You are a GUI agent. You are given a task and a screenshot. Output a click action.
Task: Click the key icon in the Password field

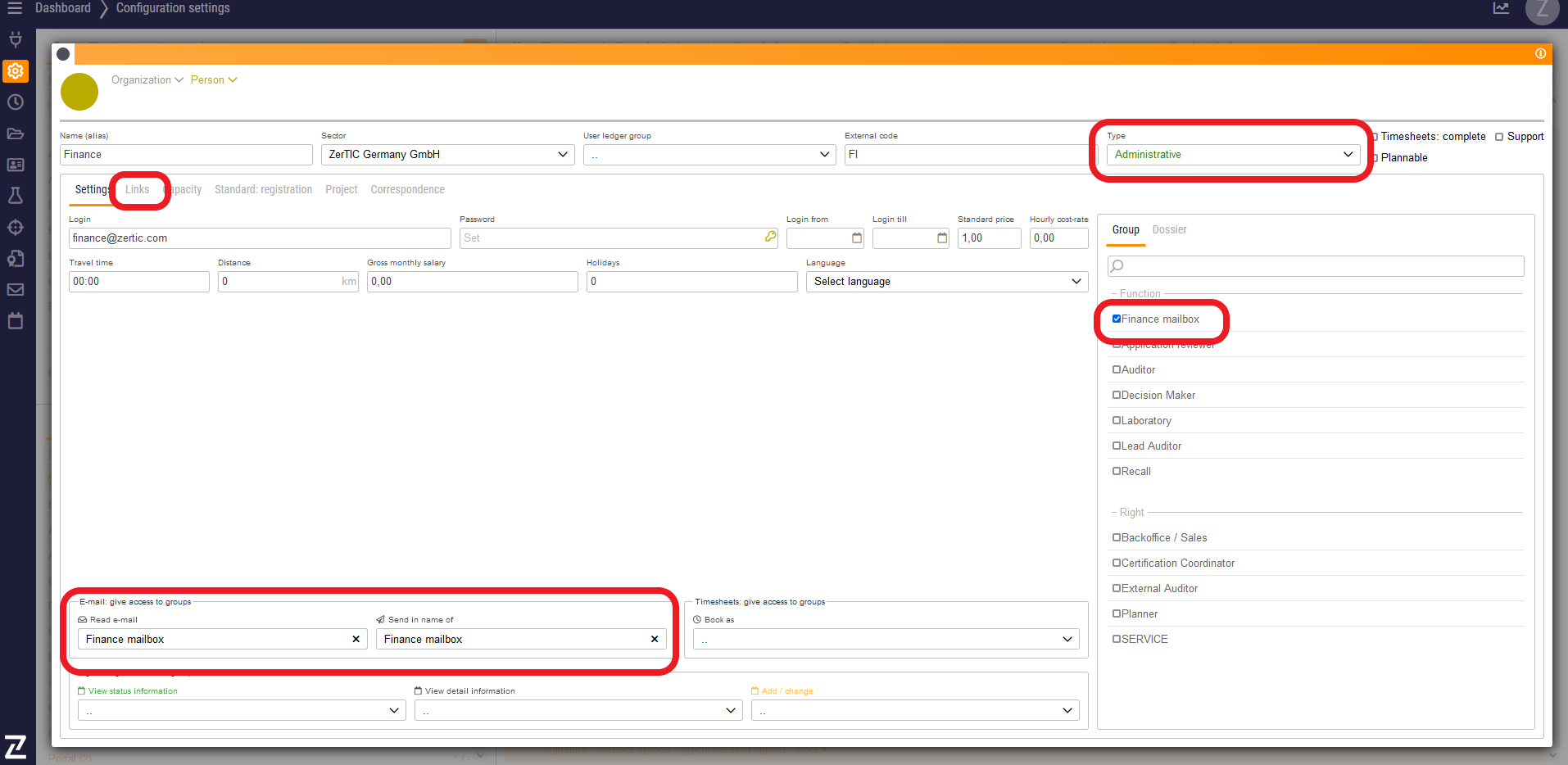[x=770, y=237]
